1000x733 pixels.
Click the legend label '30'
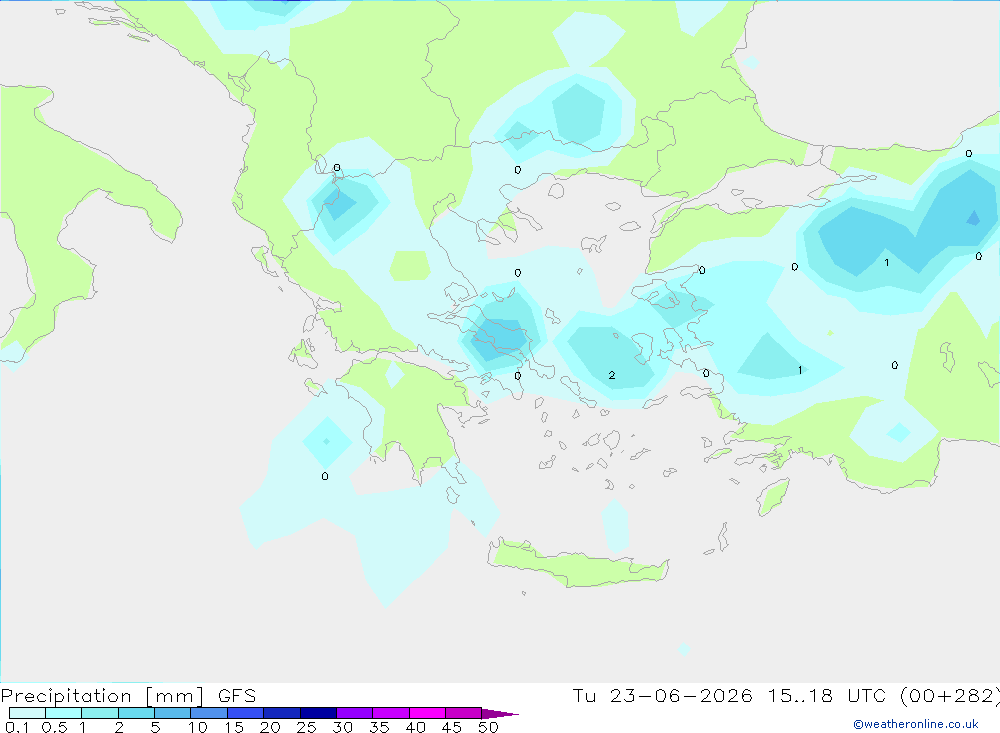[342, 727]
